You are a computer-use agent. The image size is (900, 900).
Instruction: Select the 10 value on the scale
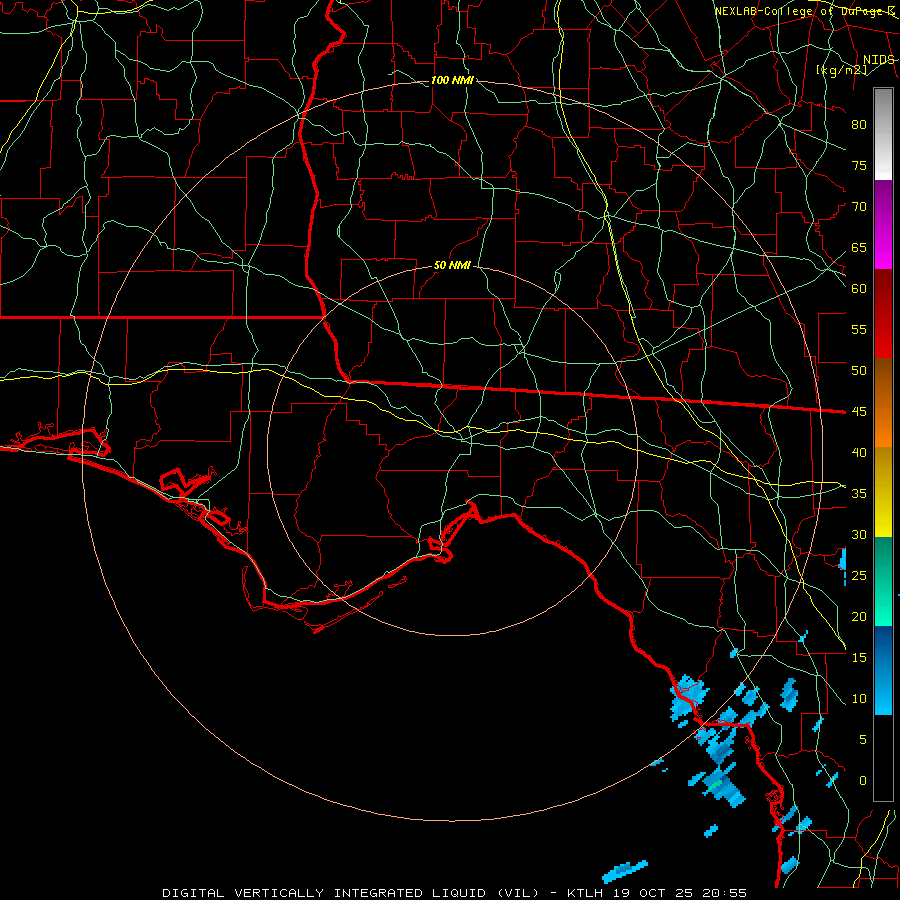point(859,699)
